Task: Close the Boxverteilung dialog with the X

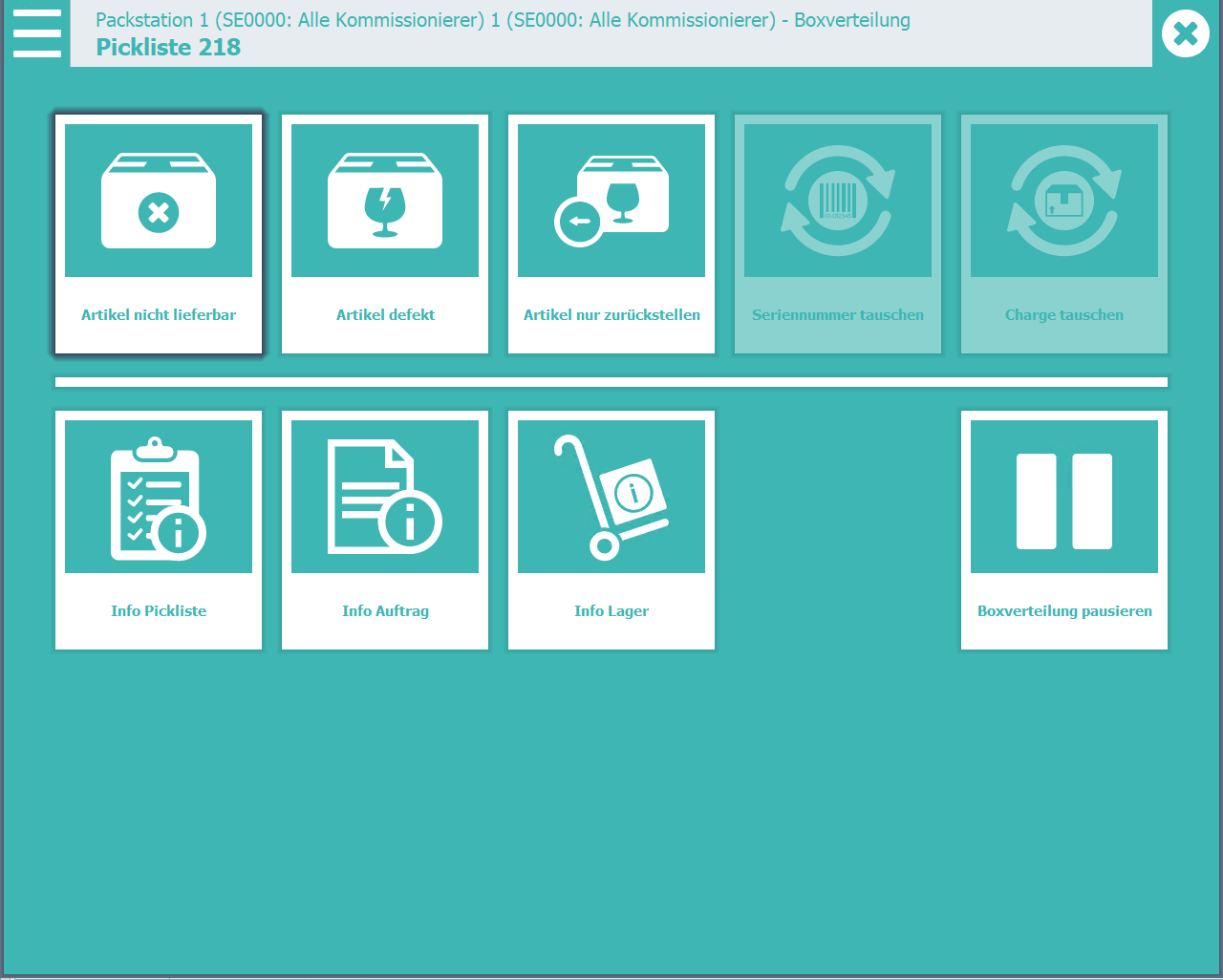Action: pos(1185,33)
